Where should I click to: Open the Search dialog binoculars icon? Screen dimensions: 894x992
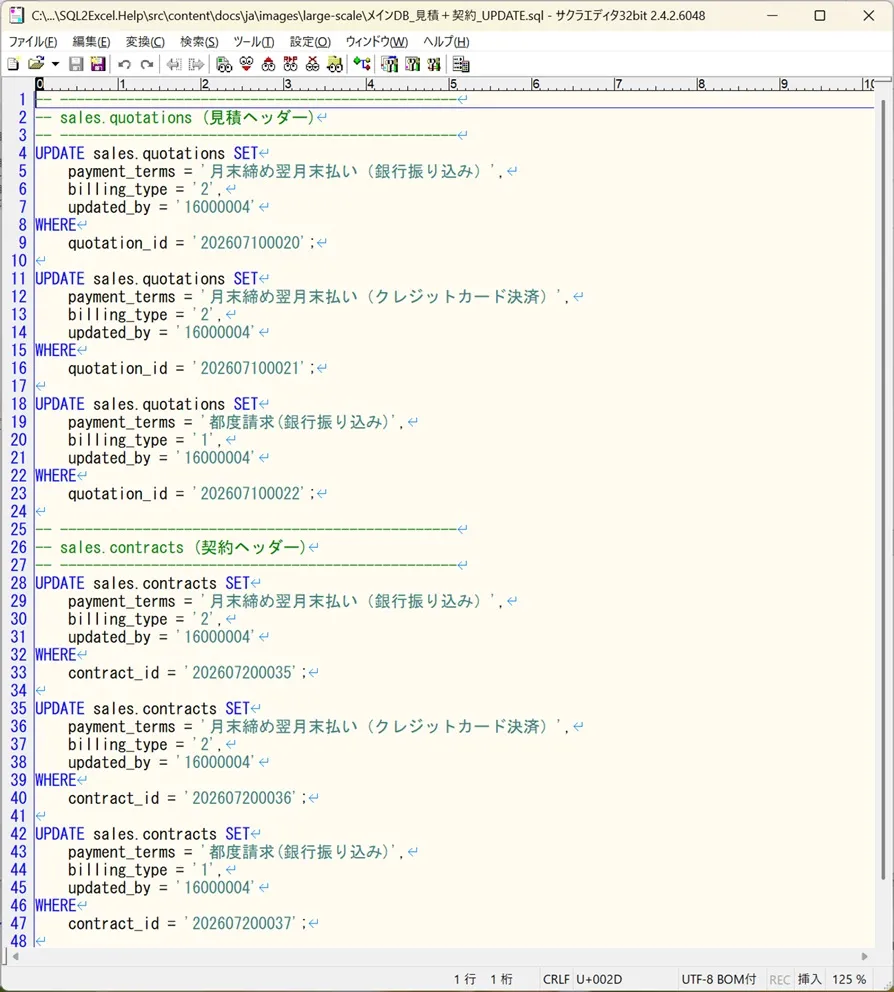point(224,64)
